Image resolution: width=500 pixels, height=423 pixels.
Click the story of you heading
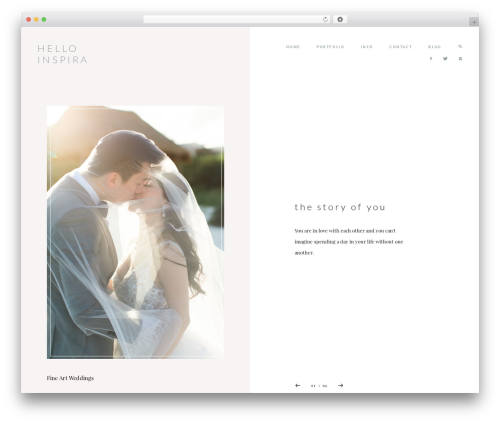tap(340, 207)
